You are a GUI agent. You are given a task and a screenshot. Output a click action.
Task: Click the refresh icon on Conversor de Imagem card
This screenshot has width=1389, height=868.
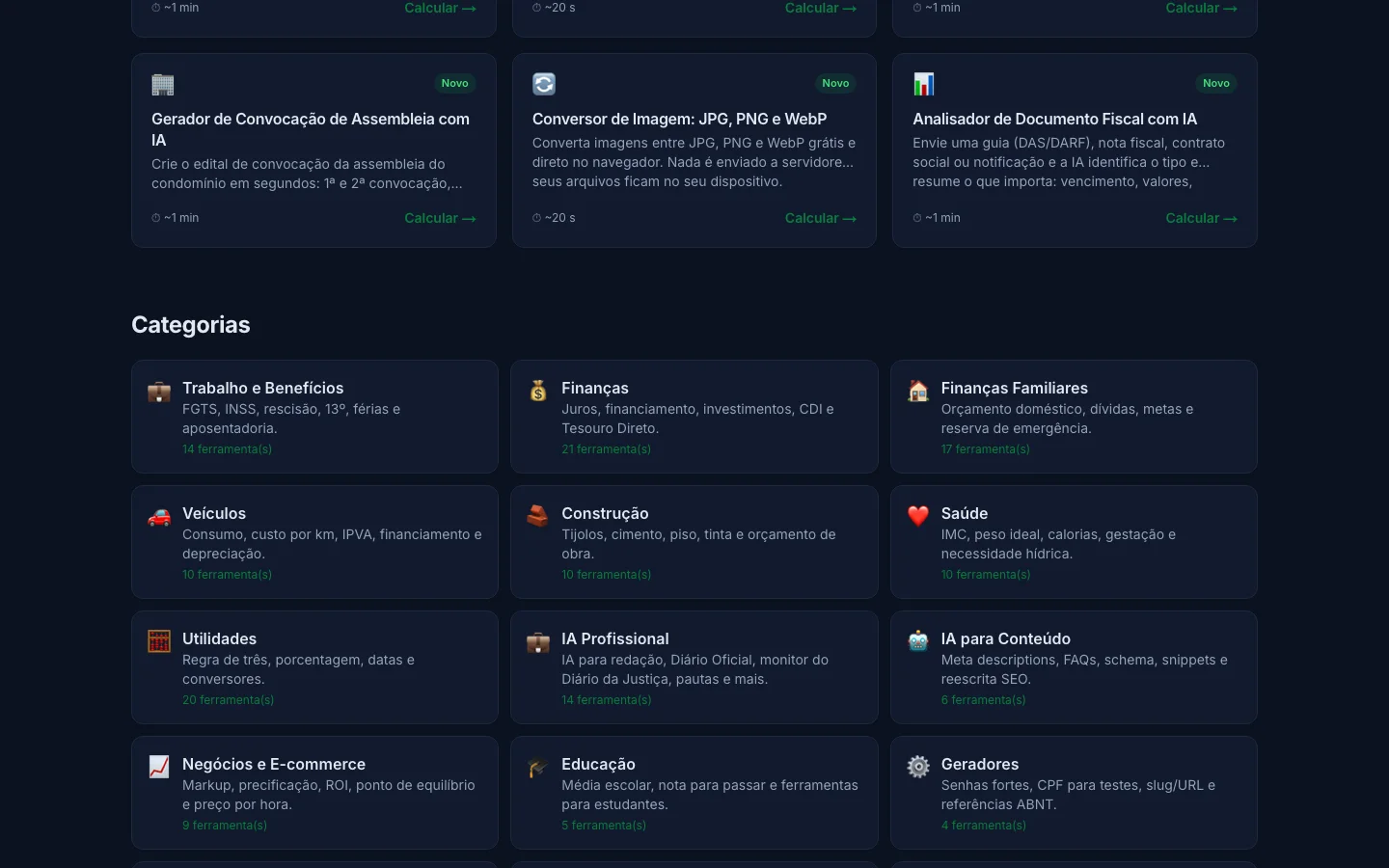[x=544, y=84]
